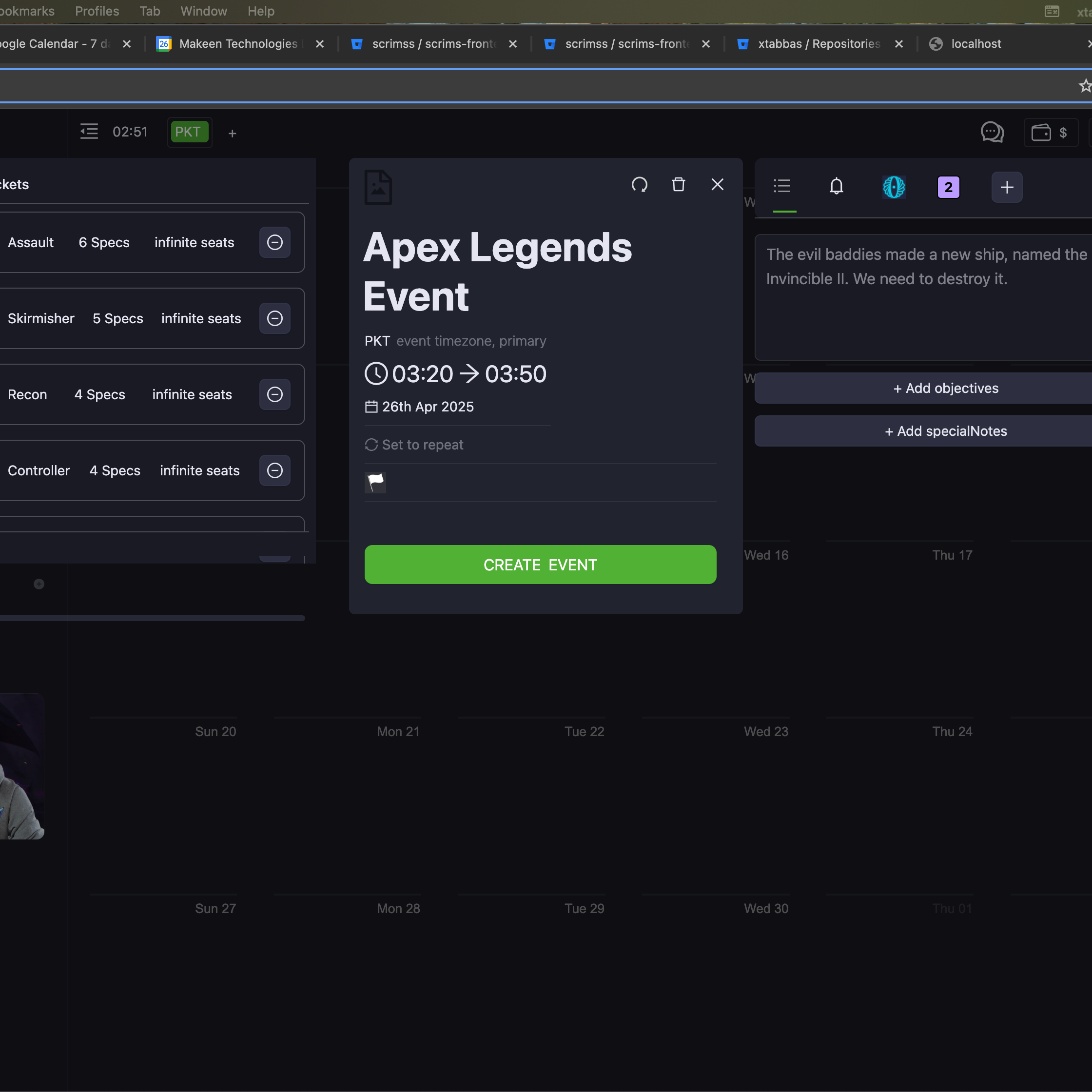
Task: Select Wed 16 calendar day
Action: click(x=766, y=555)
